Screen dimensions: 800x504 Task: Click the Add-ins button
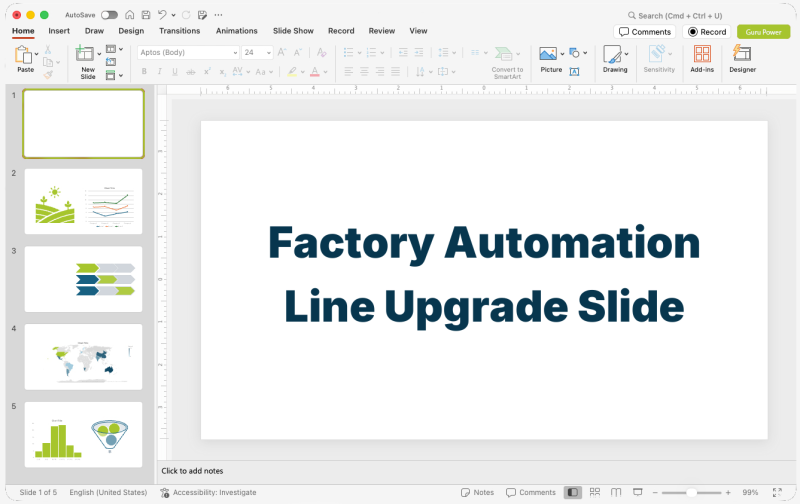point(702,59)
